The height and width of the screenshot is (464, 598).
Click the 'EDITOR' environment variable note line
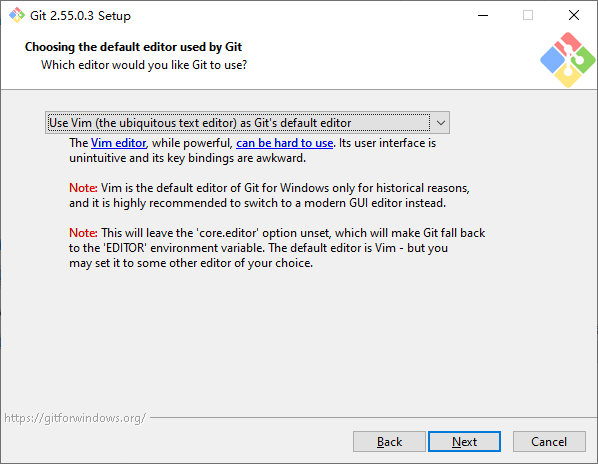click(258, 248)
